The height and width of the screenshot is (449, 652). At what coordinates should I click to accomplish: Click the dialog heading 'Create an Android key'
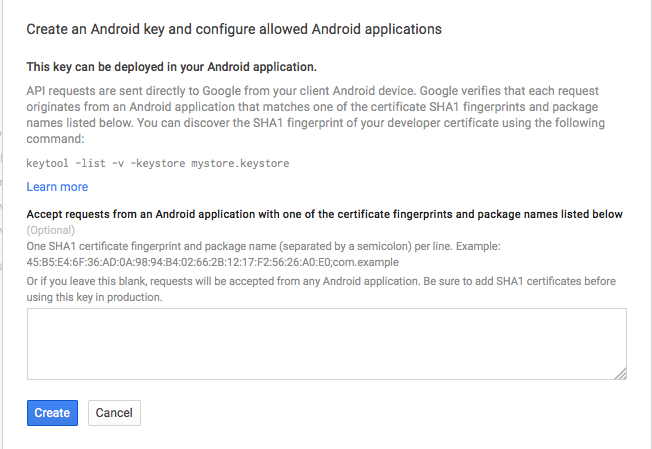click(234, 29)
